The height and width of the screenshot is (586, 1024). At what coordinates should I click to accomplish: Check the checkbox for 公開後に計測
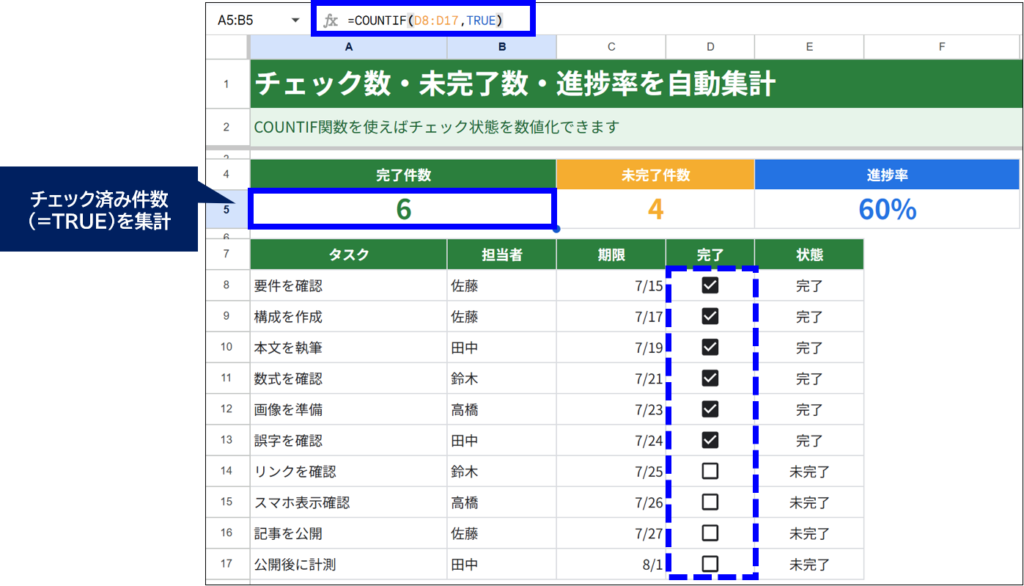click(710, 564)
